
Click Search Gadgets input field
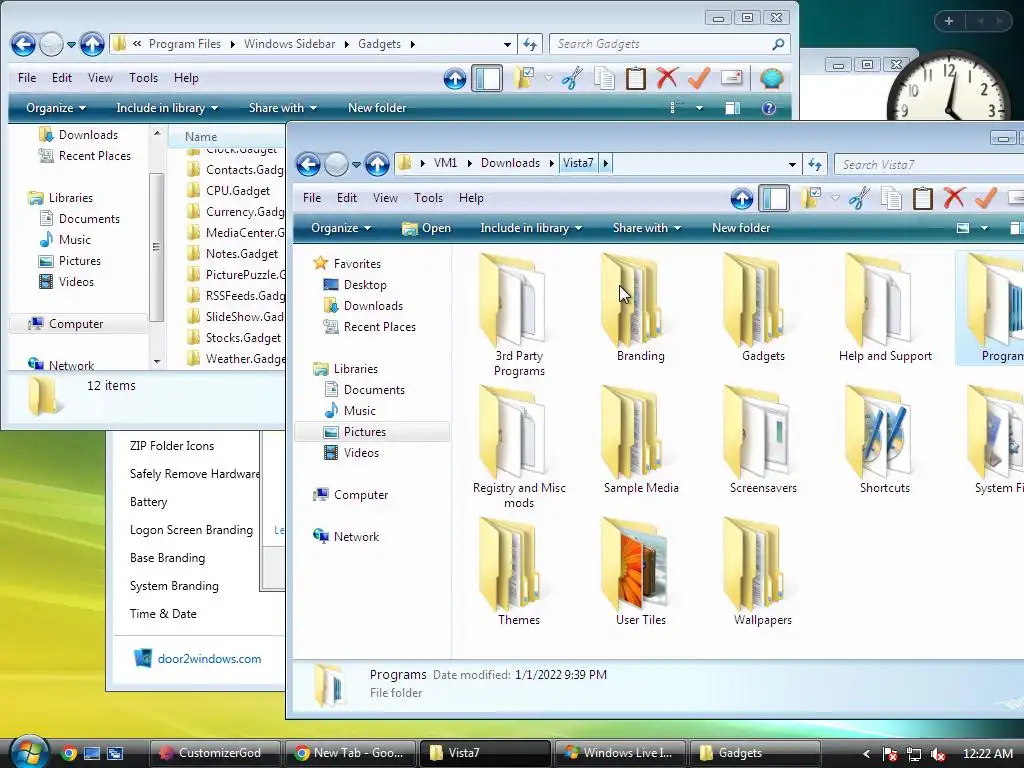click(x=669, y=44)
